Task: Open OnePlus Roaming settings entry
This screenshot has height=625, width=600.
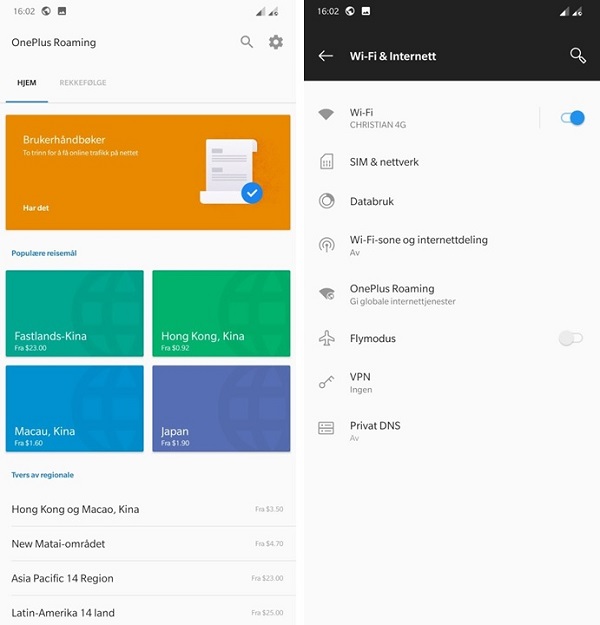Action: coord(392,294)
